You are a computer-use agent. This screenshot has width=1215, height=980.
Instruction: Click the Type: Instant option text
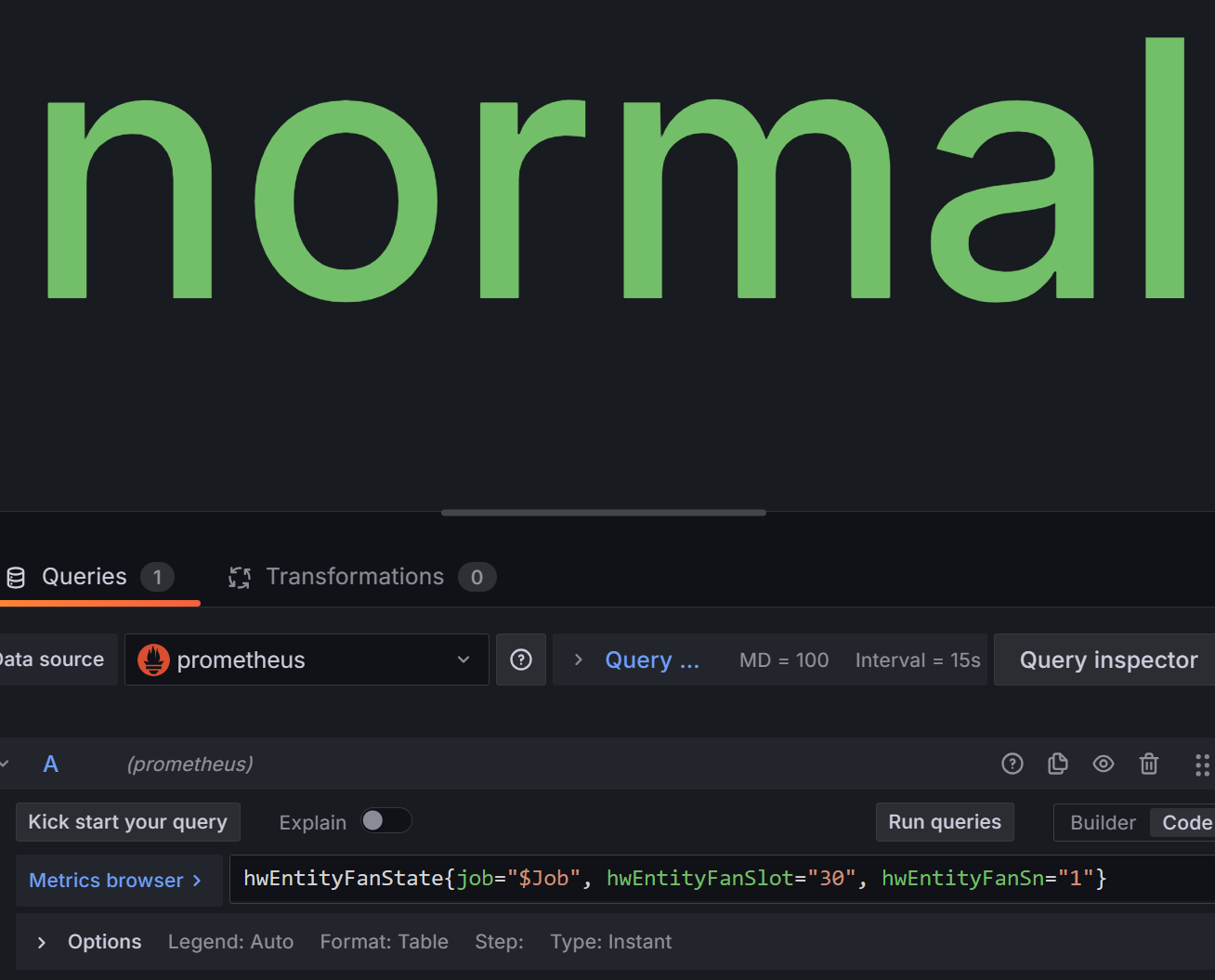pos(610,942)
